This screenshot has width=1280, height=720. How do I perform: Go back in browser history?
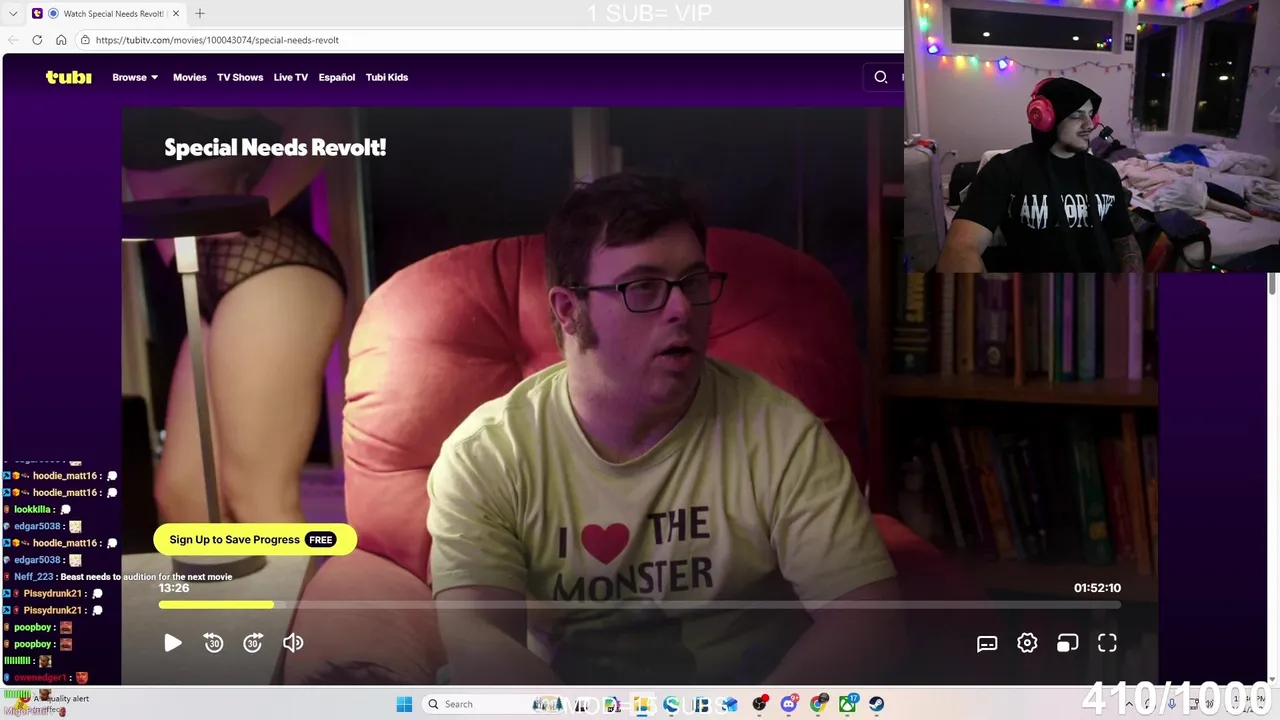pyautogui.click(x=13, y=40)
